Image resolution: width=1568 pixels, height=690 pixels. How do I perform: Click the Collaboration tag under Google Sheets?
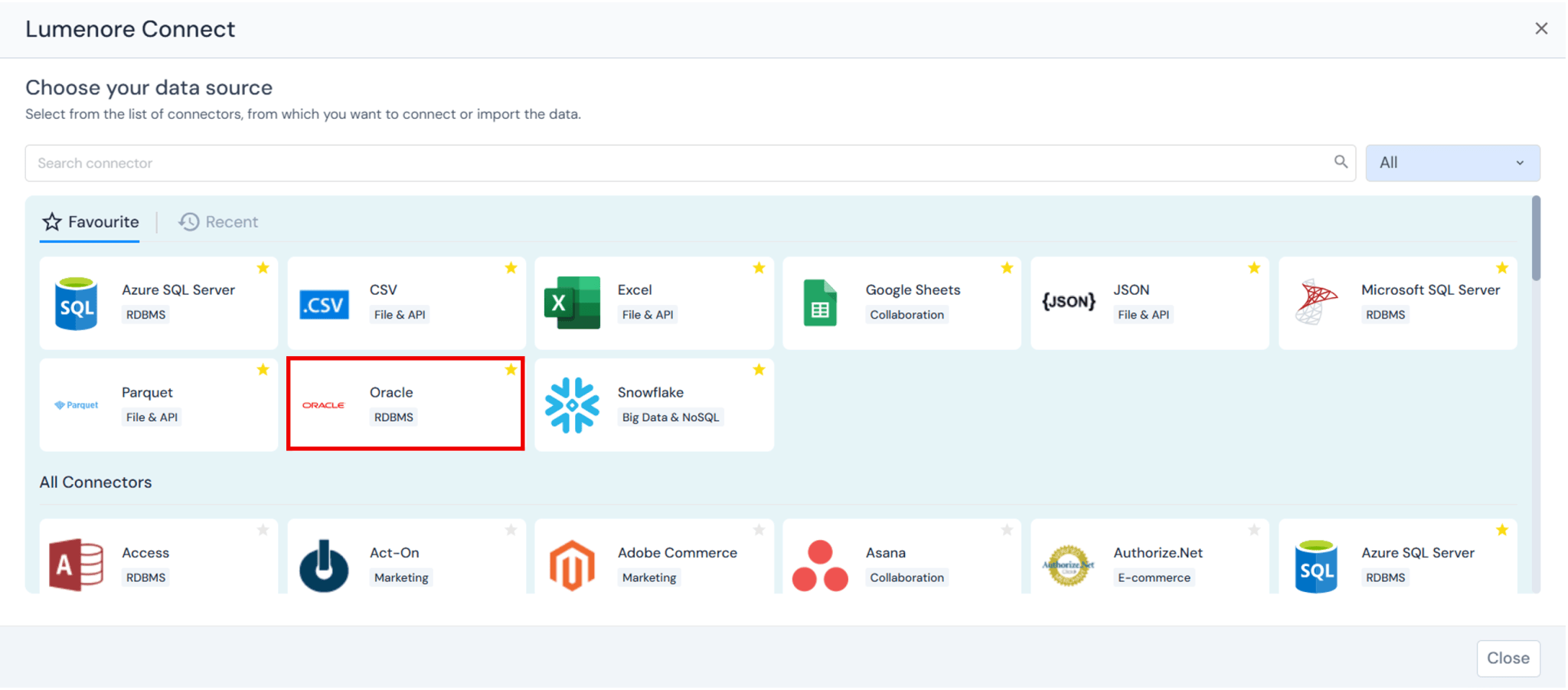pyautogui.click(x=906, y=315)
